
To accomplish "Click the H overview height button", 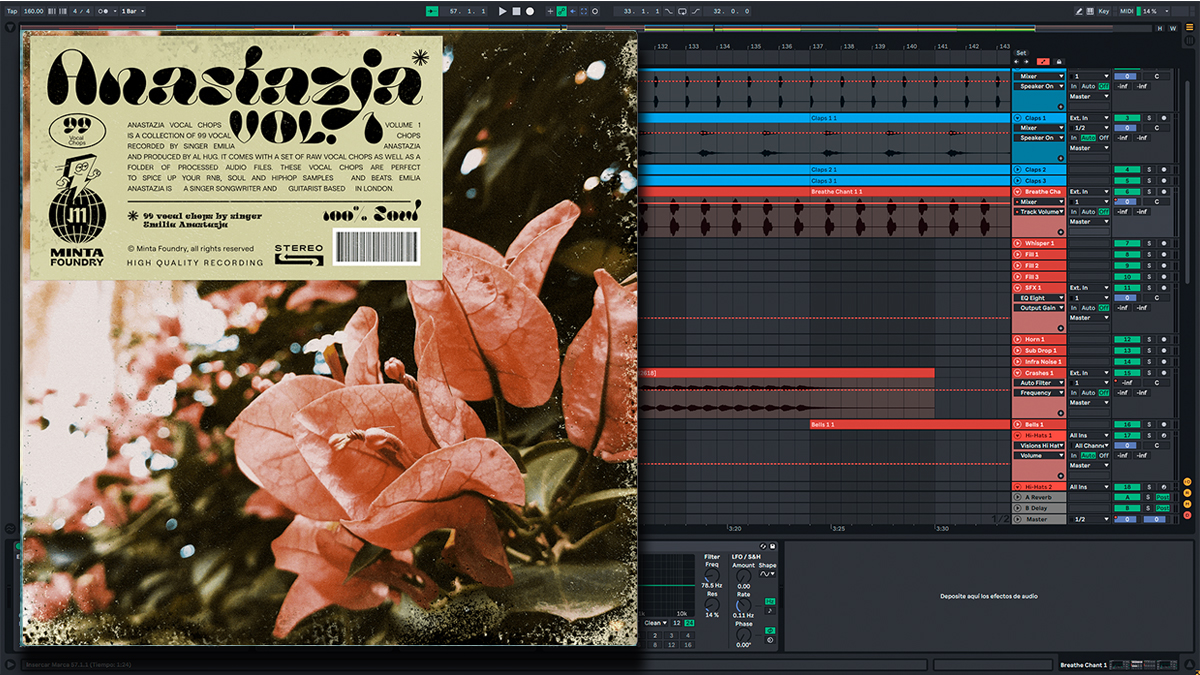I will 1160,28.
